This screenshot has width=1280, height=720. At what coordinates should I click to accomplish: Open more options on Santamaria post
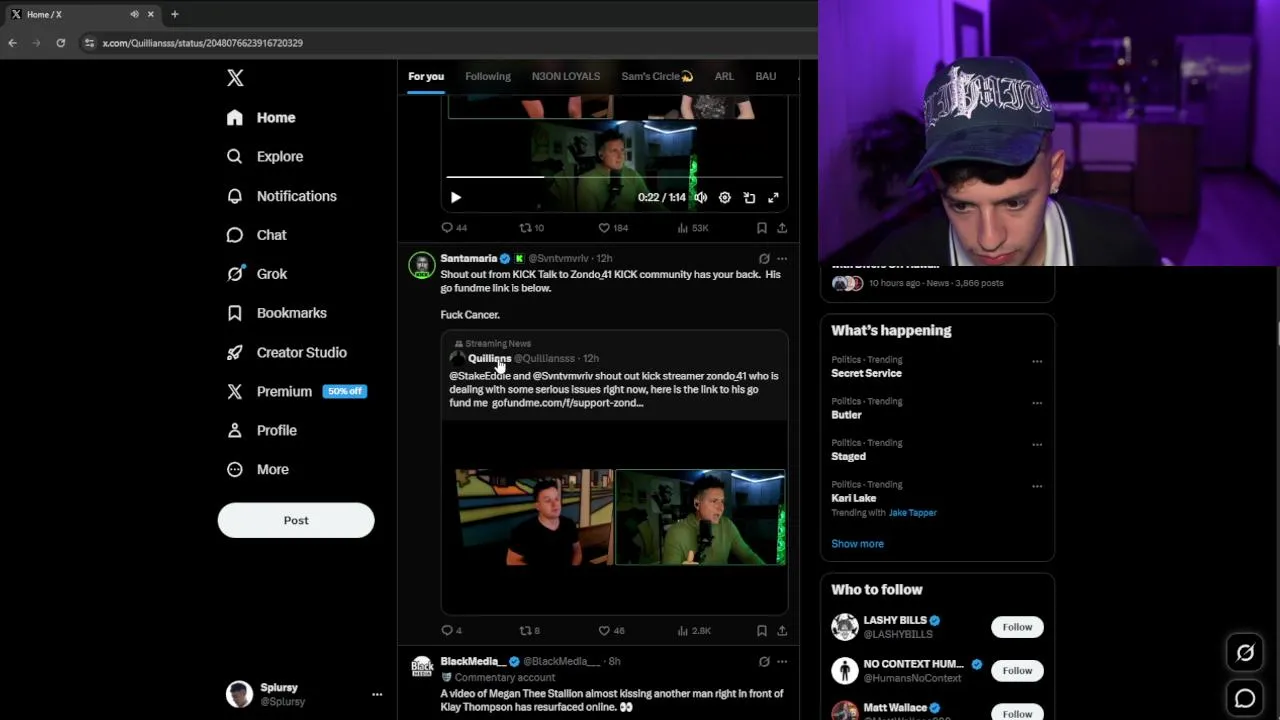pos(782,258)
